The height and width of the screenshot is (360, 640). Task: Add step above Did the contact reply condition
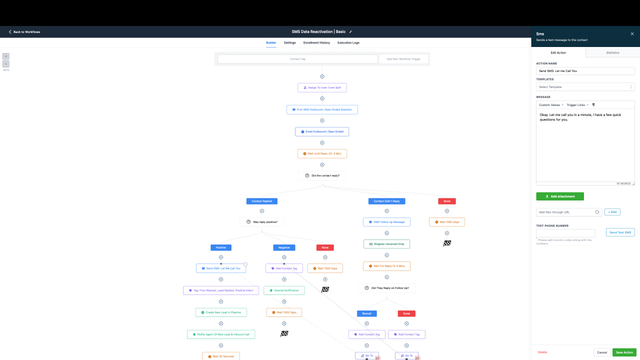pyautogui.click(x=322, y=165)
